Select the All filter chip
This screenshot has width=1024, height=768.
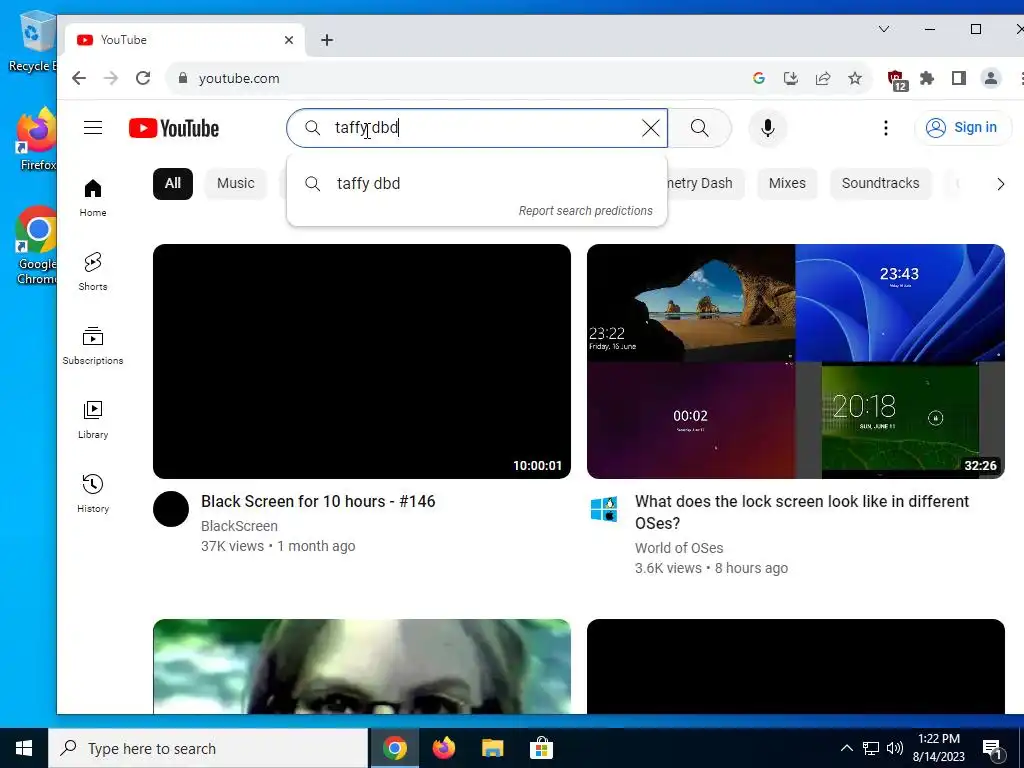[x=173, y=184]
